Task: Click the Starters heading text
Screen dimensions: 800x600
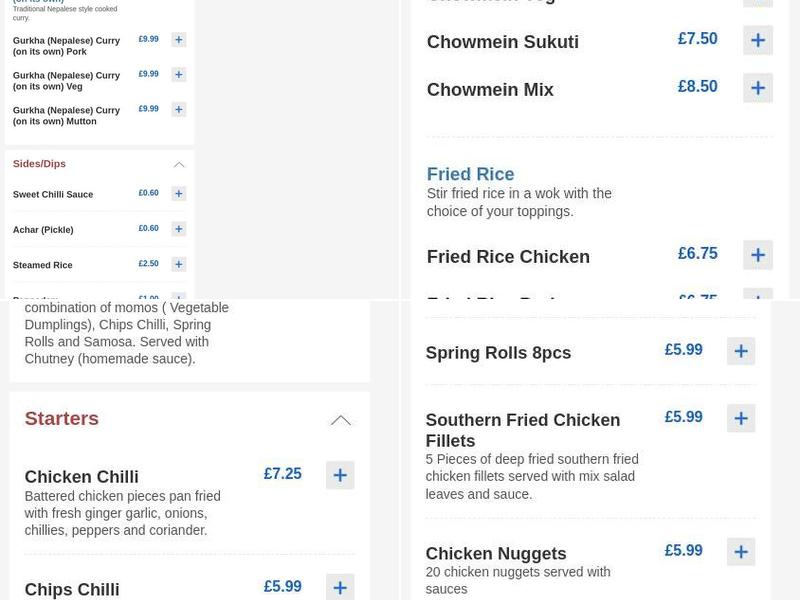Action: (61, 419)
